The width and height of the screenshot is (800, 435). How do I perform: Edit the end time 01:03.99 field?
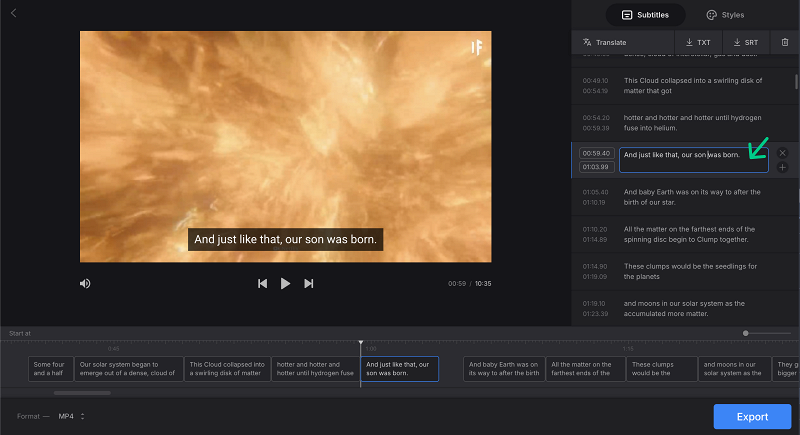coord(596,167)
